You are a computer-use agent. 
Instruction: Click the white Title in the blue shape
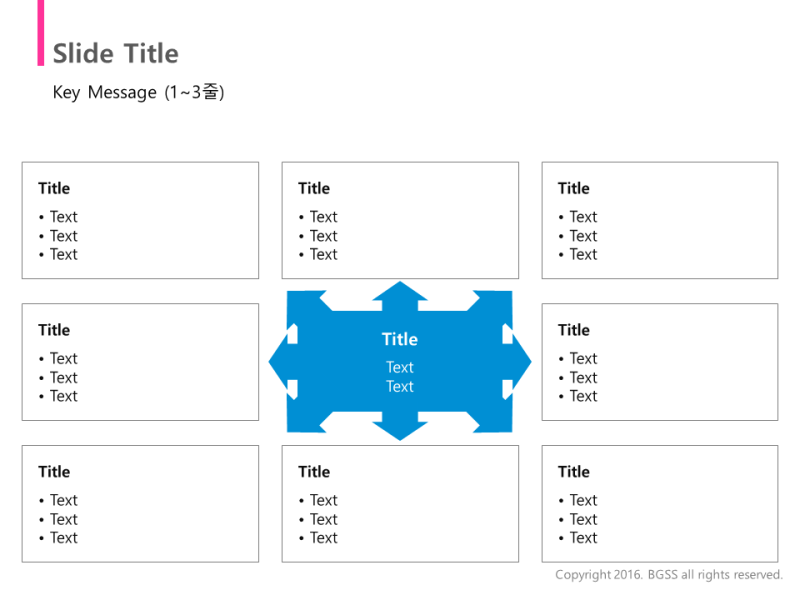pyautogui.click(x=400, y=339)
